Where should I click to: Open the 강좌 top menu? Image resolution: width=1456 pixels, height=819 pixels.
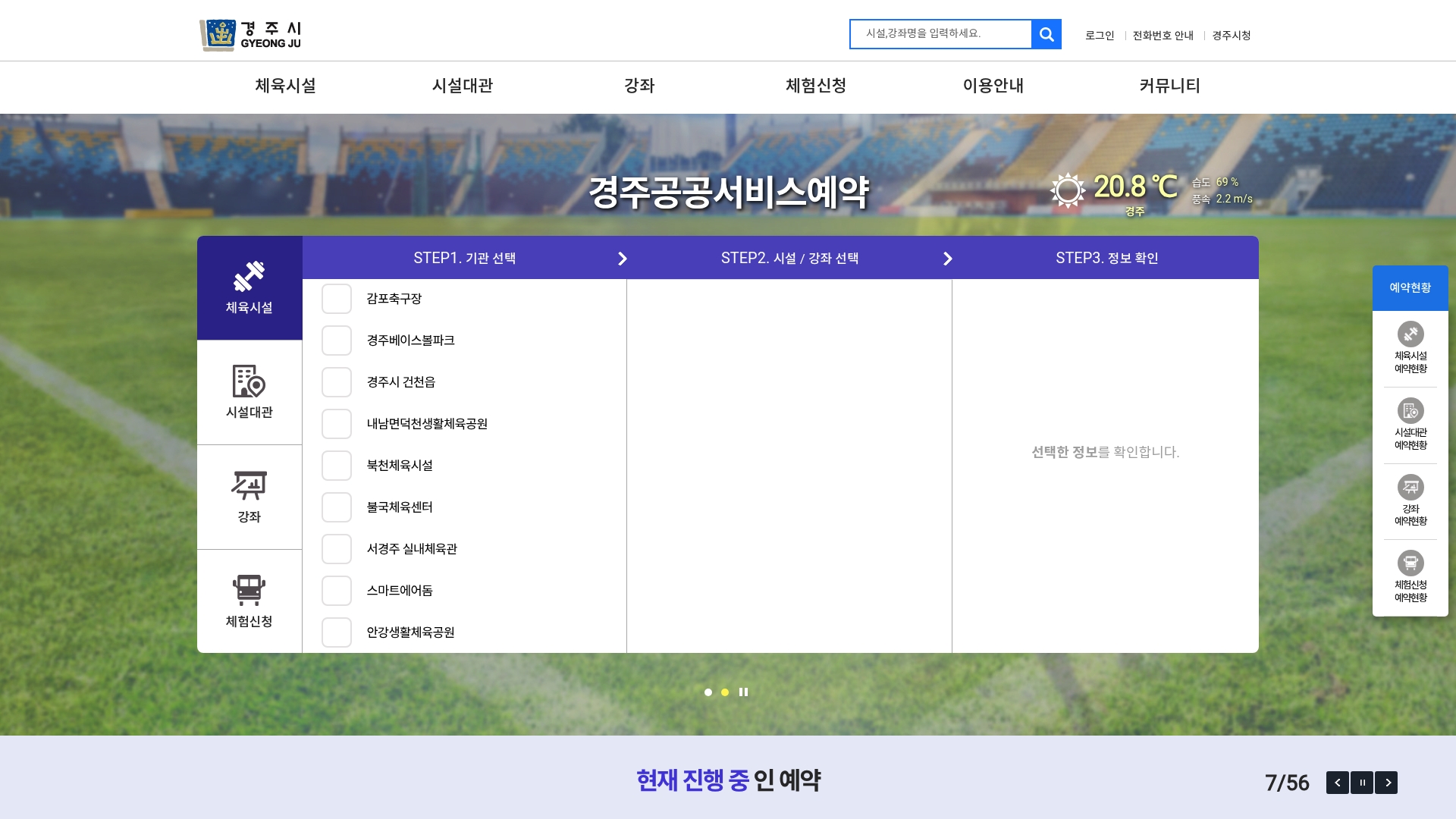[x=639, y=86]
